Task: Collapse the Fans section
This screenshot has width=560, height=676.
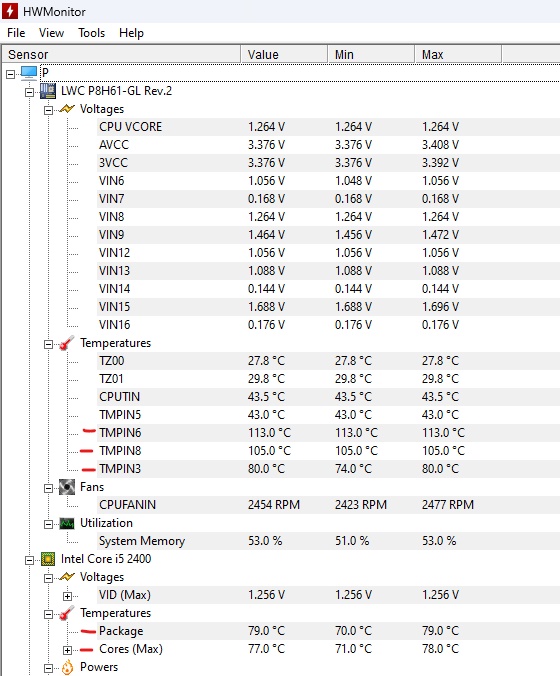Action: point(48,488)
